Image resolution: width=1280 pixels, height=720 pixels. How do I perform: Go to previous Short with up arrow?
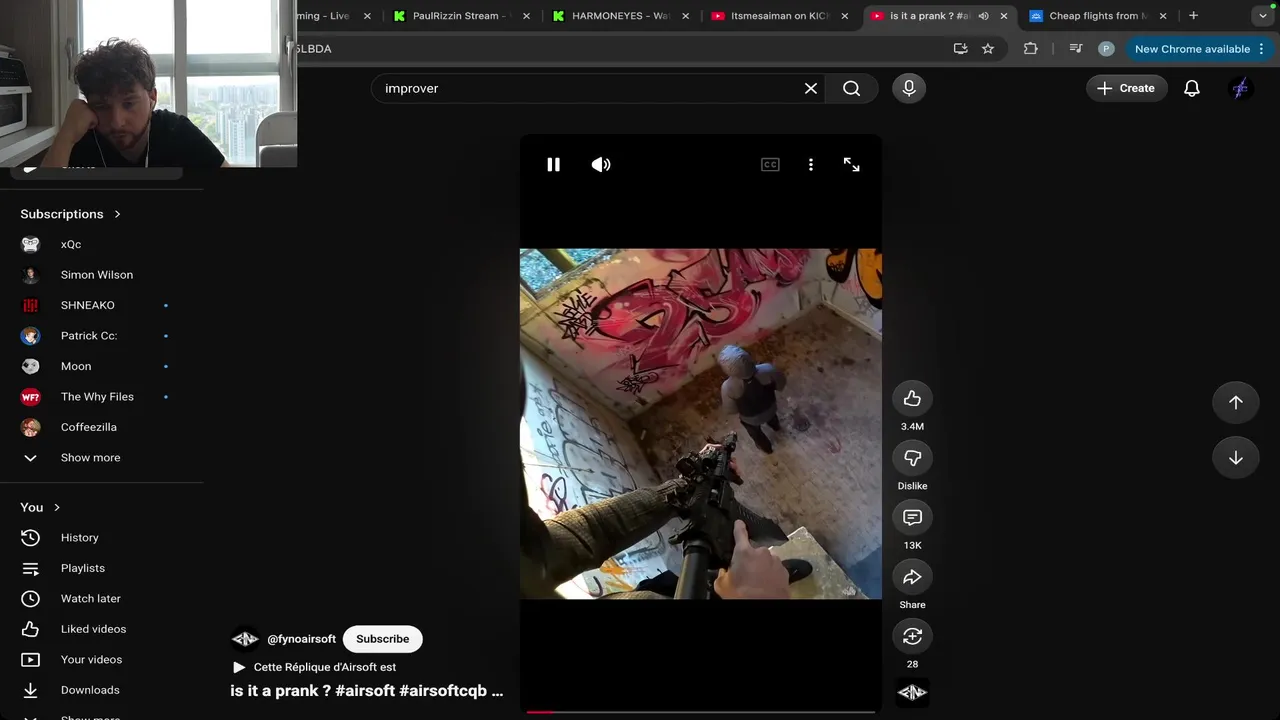pos(1236,402)
